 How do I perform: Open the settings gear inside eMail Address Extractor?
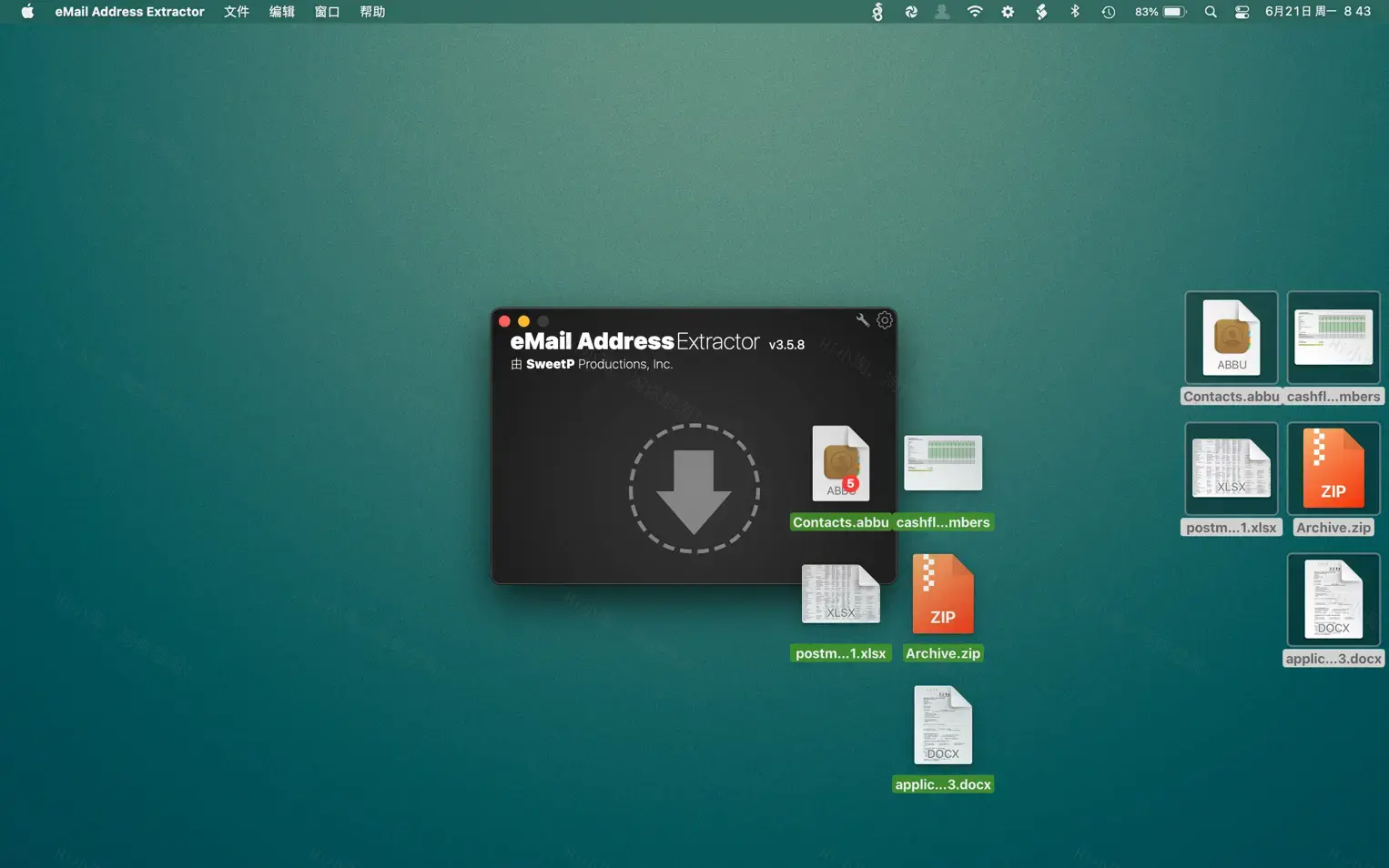point(884,320)
